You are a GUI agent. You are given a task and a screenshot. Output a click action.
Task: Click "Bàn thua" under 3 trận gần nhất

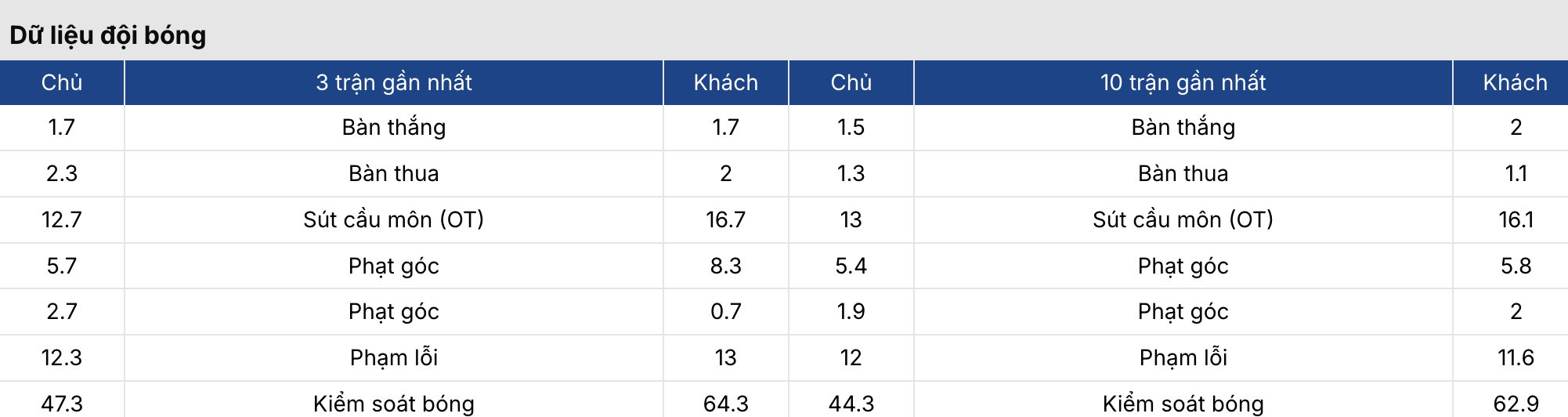(x=393, y=173)
